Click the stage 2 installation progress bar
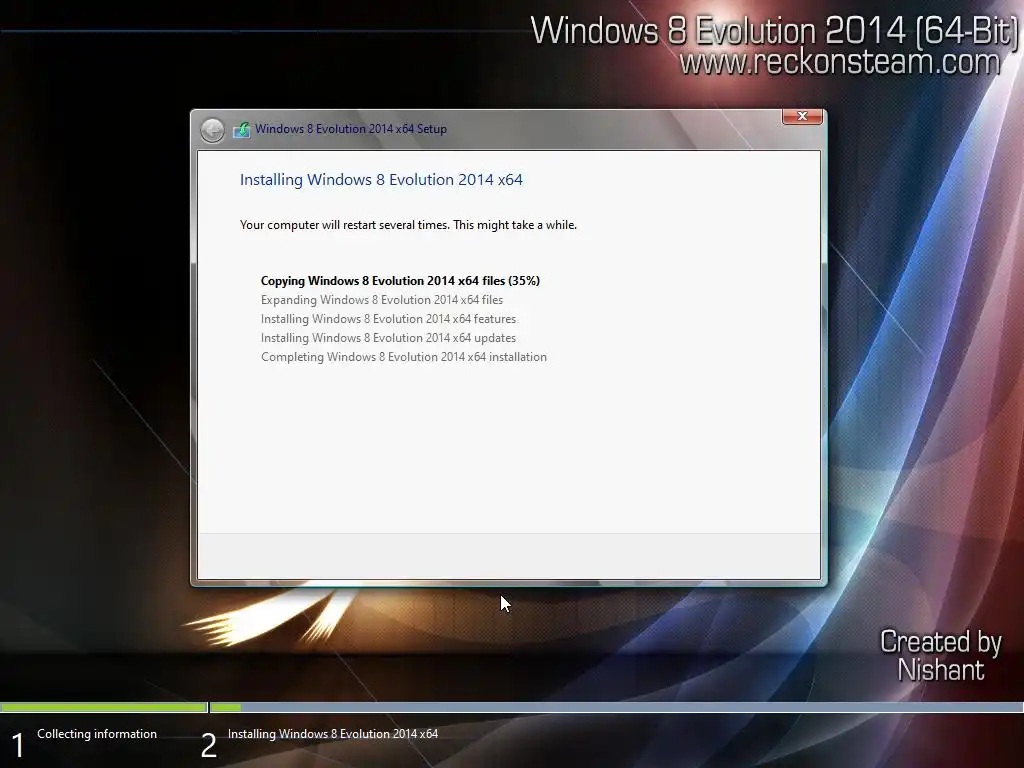Image resolution: width=1024 pixels, height=768 pixels. point(616,707)
